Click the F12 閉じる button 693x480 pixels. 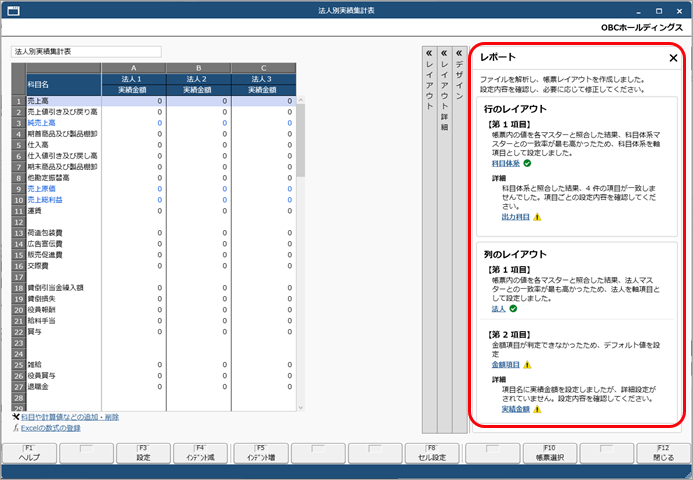[x=663, y=453]
